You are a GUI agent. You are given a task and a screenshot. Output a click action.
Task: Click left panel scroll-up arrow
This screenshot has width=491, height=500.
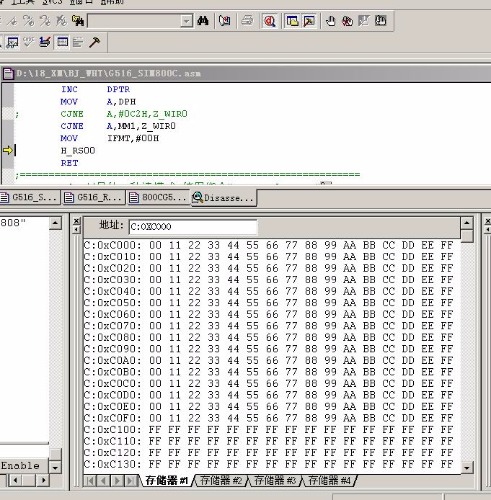[55, 223]
